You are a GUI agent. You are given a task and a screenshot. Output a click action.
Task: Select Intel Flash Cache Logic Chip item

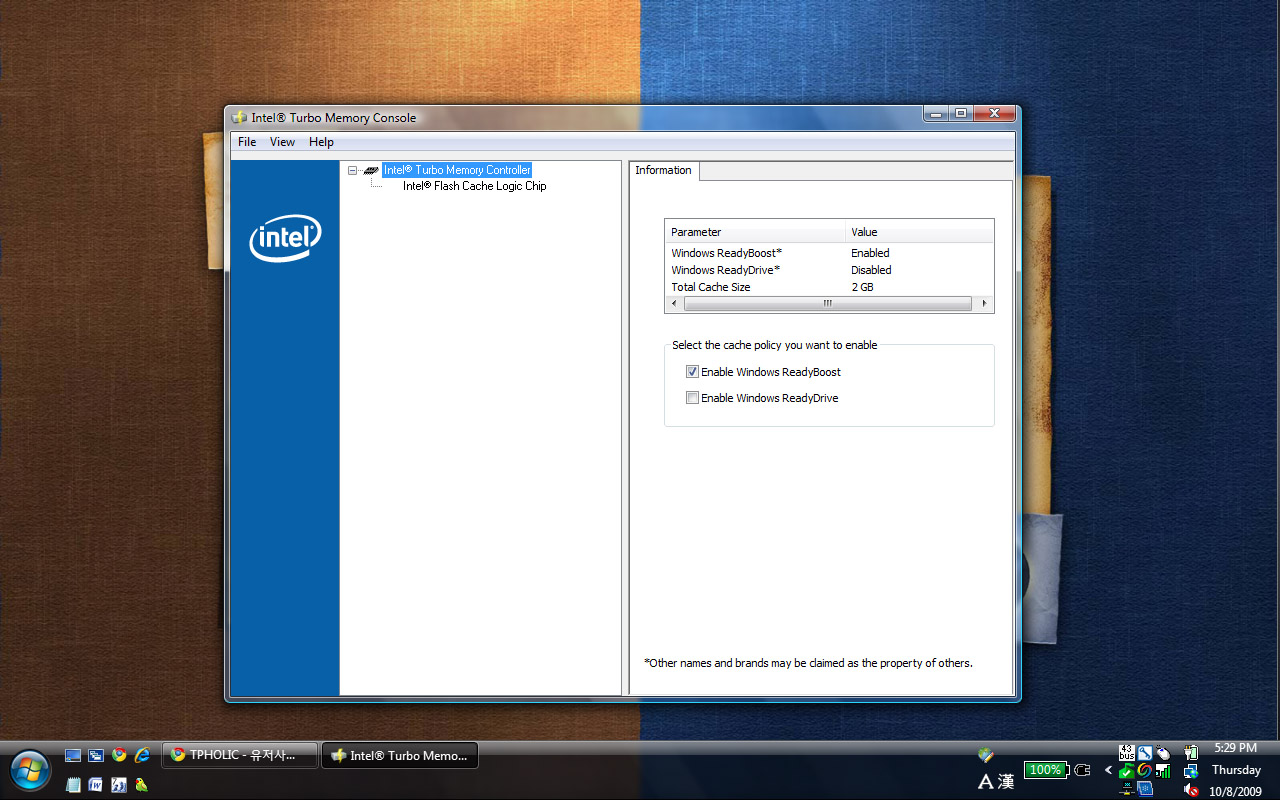tap(474, 186)
